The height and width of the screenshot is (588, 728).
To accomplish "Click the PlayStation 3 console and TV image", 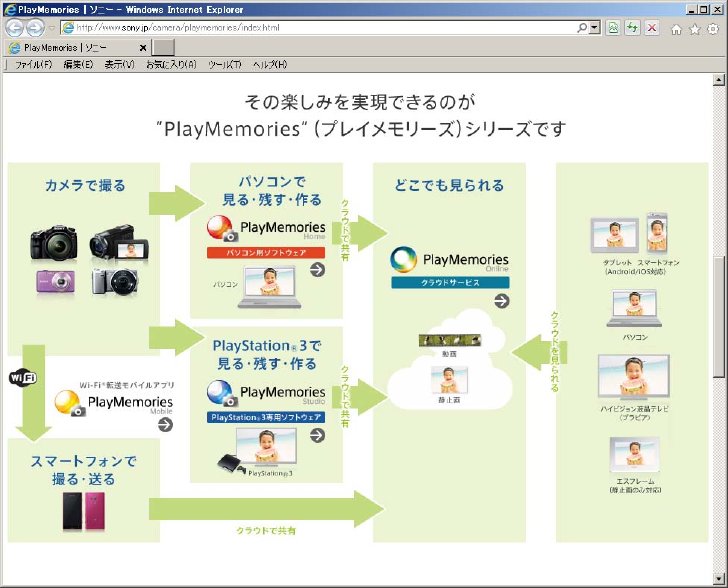I will [257, 451].
